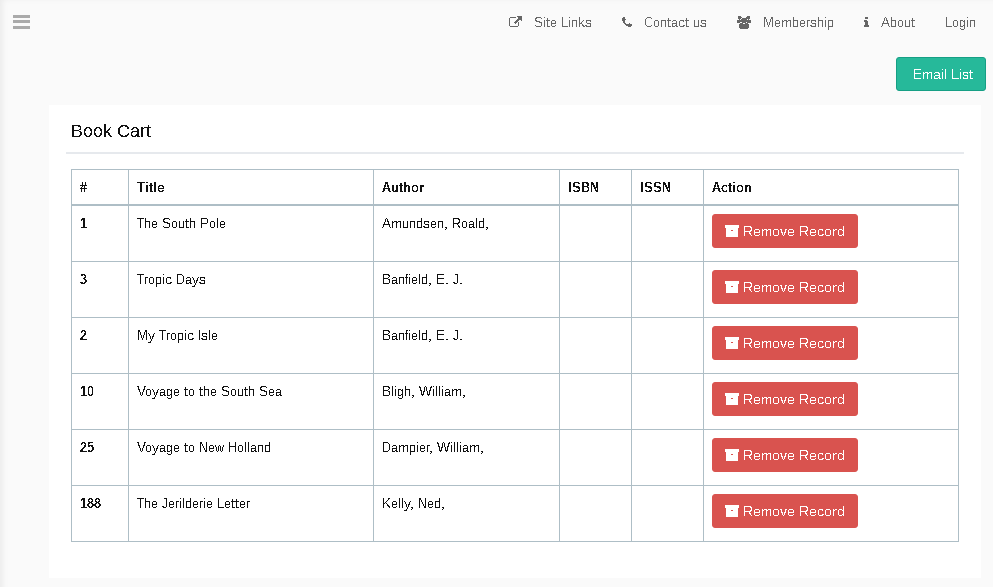Remove Voyage to the South Sea record
993x587 pixels.
784,399
